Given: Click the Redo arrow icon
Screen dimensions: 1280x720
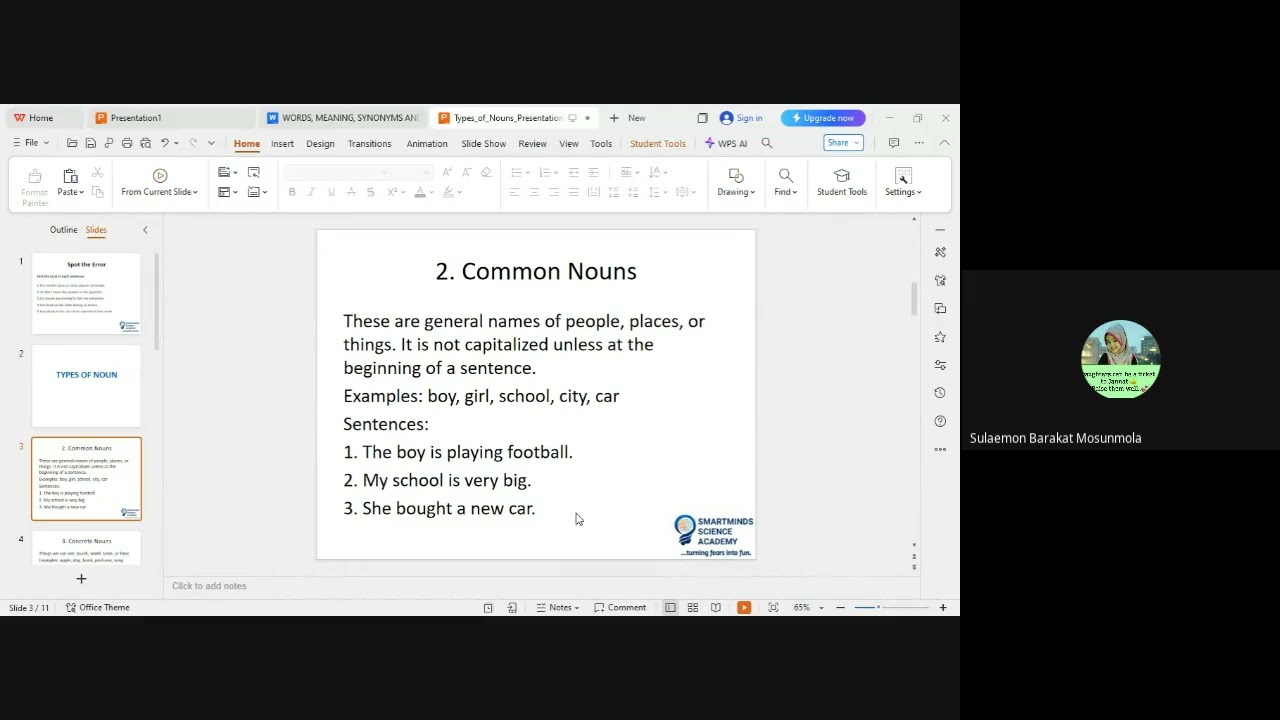Looking at the screenshot, I should click(x=193, y=143).
